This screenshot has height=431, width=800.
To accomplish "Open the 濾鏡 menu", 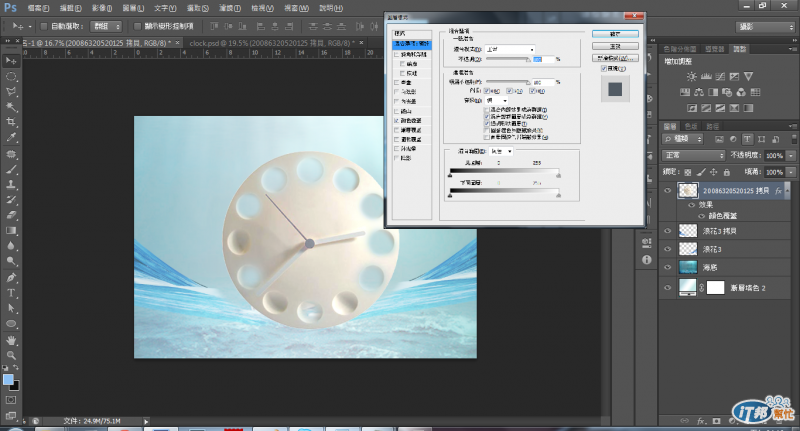I will 230,8.
